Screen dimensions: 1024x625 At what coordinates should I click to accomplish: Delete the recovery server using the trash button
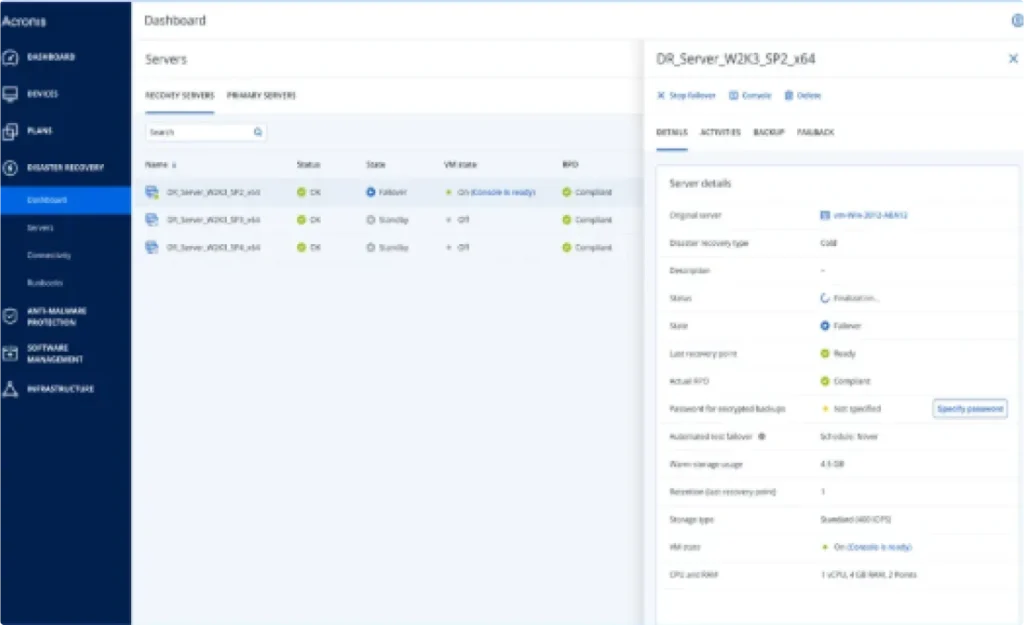pyautogui.click(x=802, y=95)
